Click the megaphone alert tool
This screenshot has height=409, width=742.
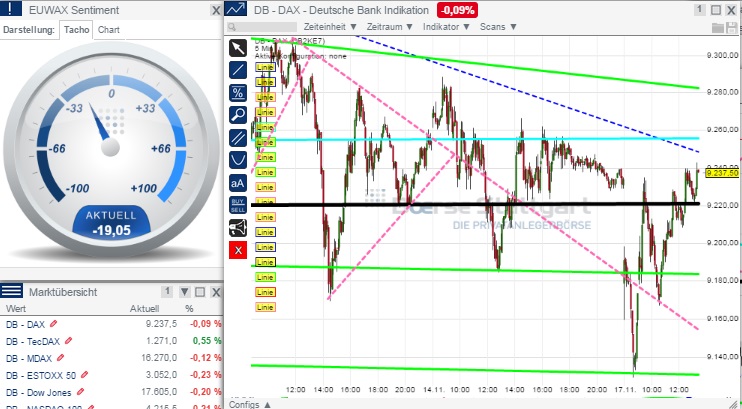point(238,228)
